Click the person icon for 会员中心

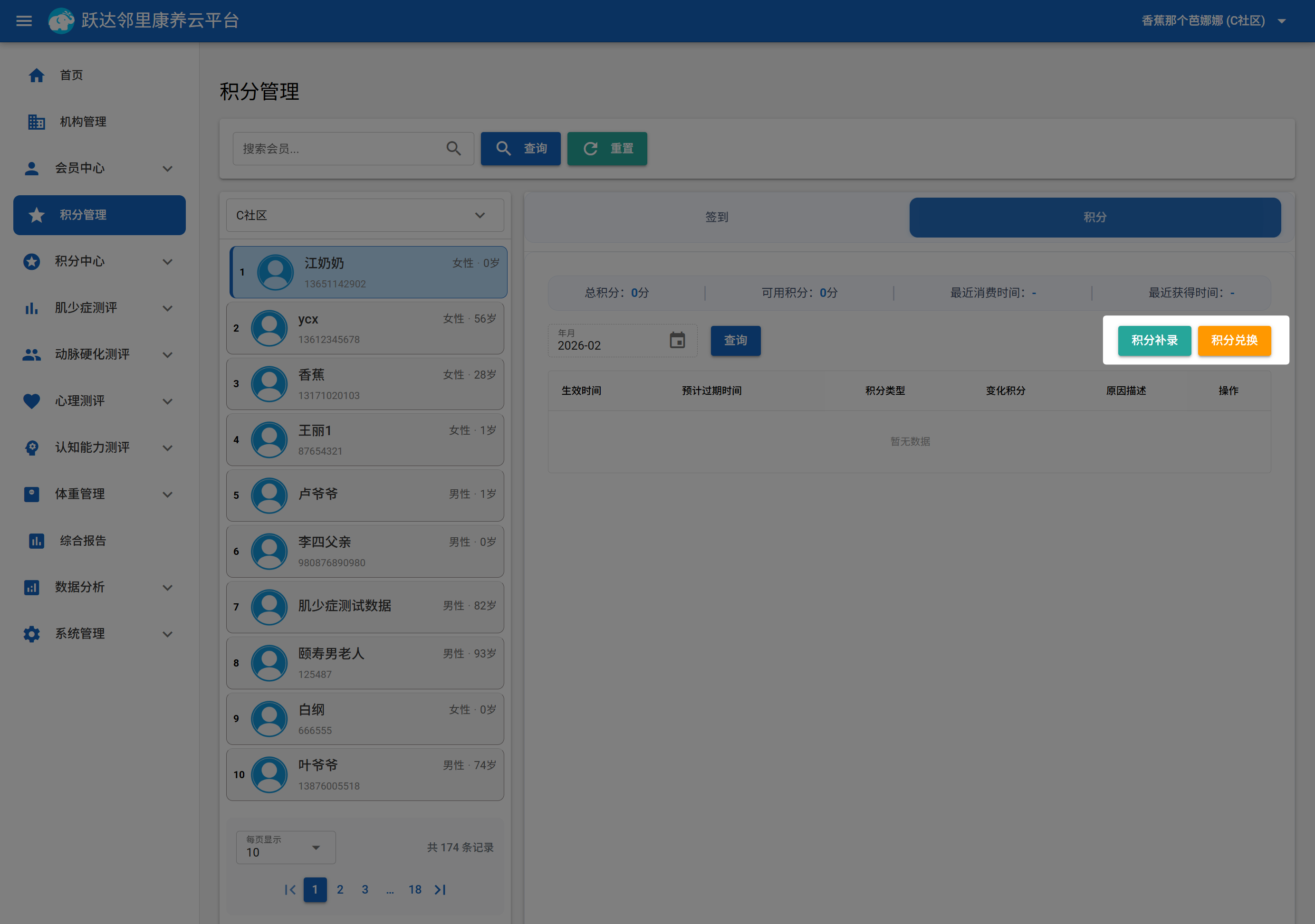(x=31, y=168)
